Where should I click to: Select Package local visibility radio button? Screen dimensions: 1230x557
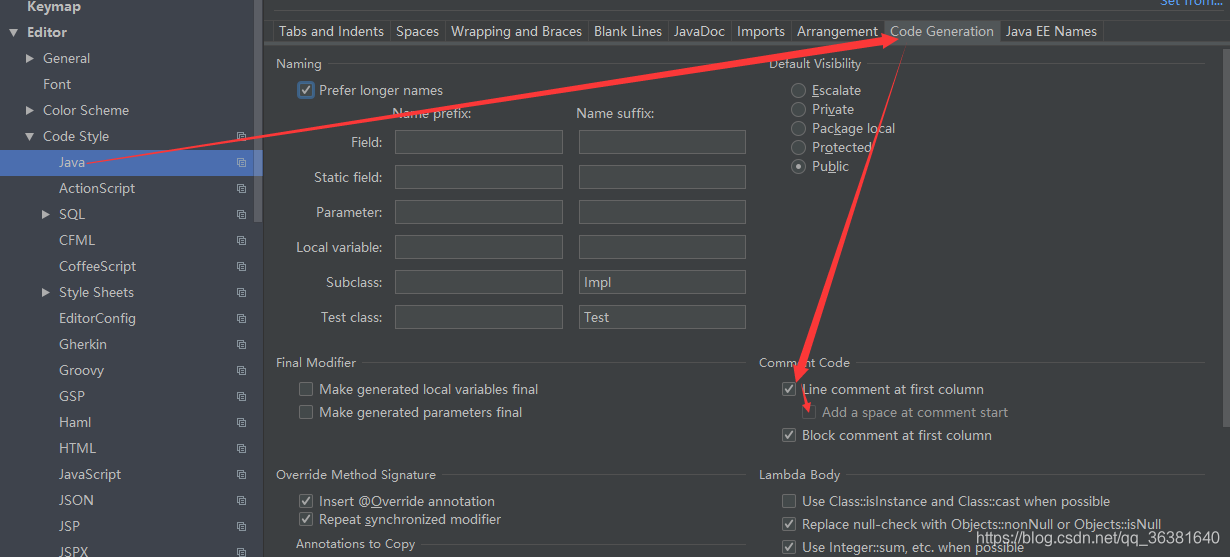[x=798, y=128]
